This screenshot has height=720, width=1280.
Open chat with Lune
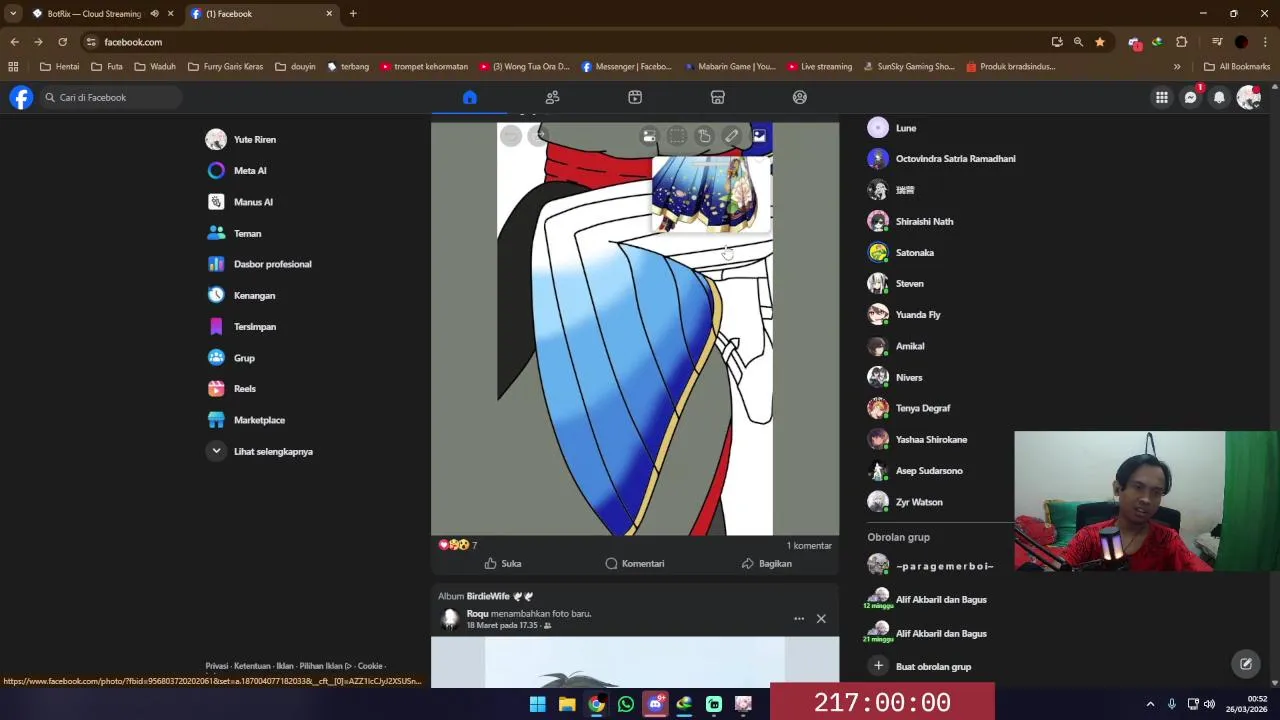[x=905, y=128]
